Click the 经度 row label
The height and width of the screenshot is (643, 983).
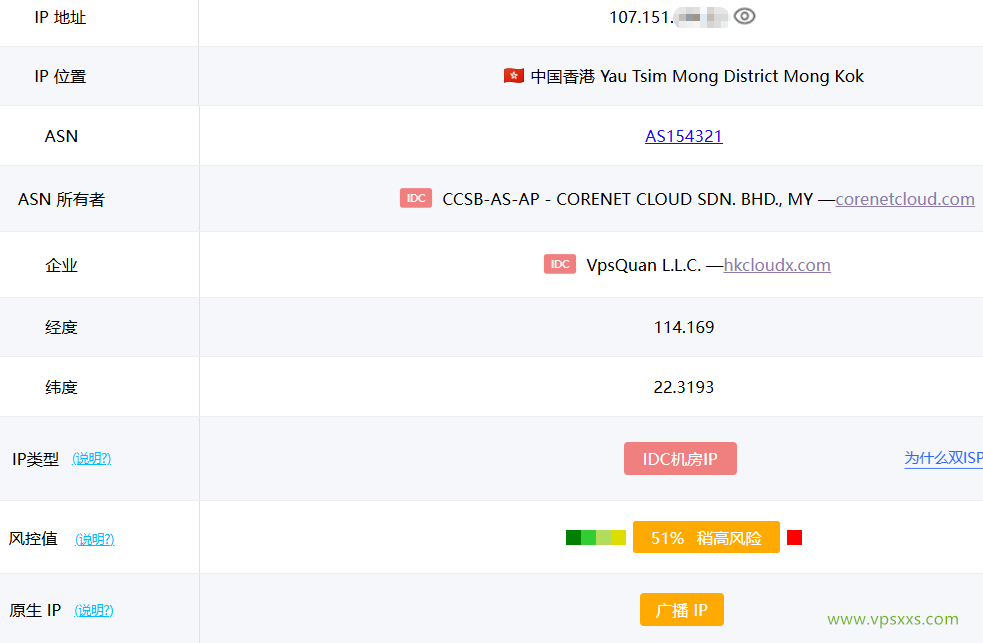coord(61,327)
